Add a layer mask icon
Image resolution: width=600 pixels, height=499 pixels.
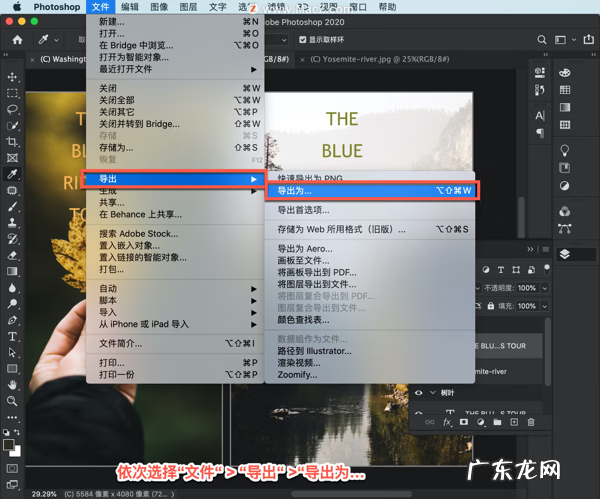point(464,422)
